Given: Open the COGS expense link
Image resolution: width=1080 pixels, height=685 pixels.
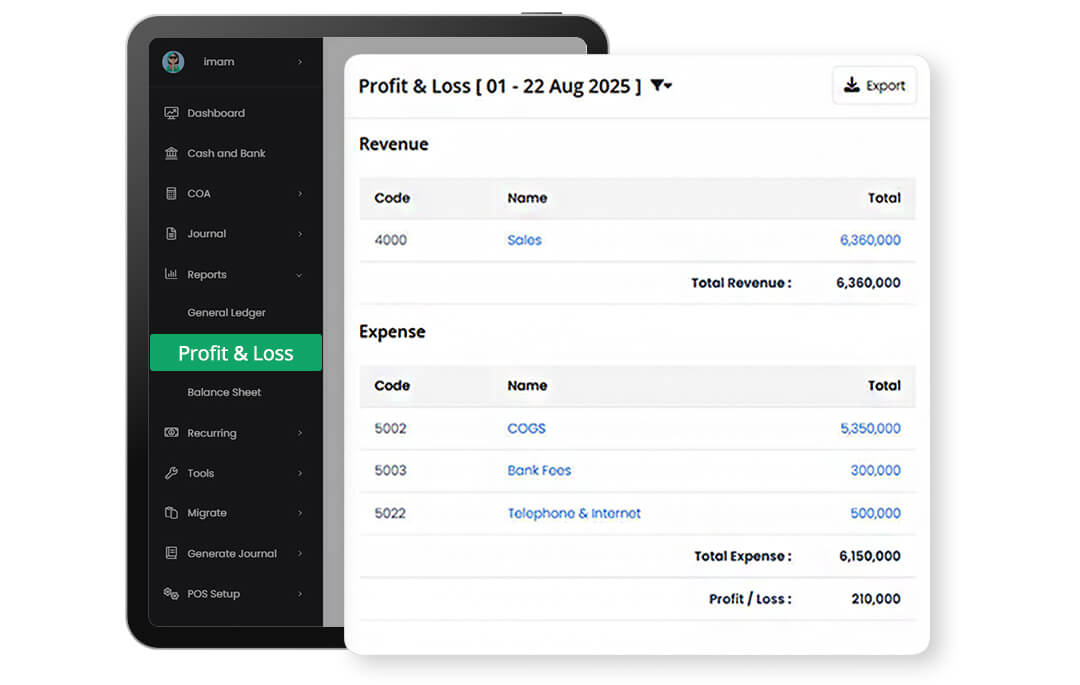Looking at the screenshot, I should pyautogui.click(x=526, y=428).
